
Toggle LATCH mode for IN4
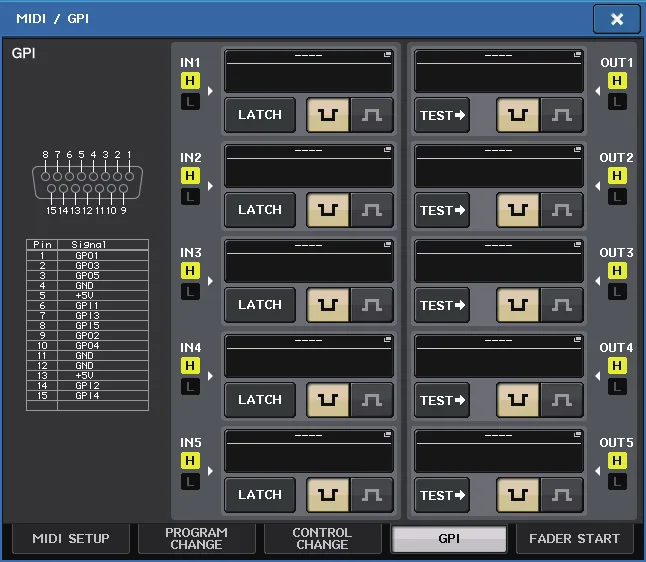point(260,400)
